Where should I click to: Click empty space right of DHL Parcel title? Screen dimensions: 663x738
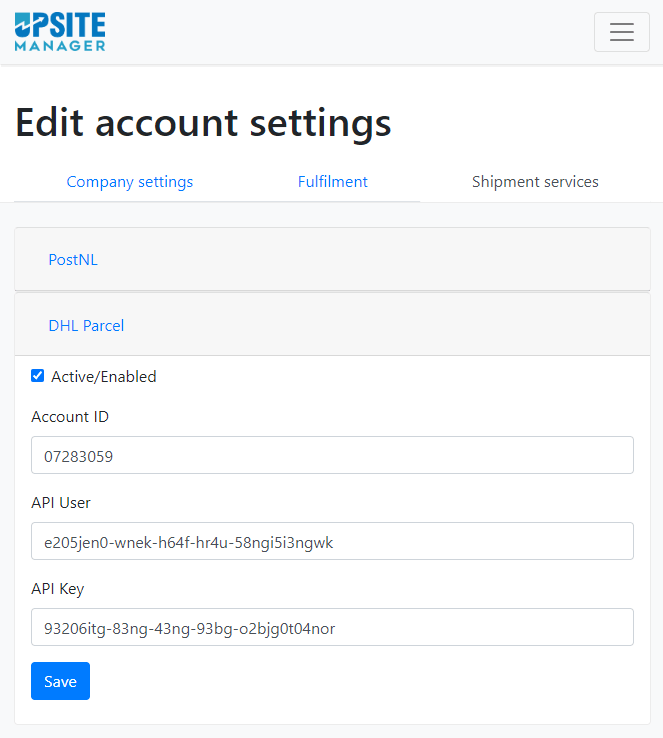pos(386,326)
